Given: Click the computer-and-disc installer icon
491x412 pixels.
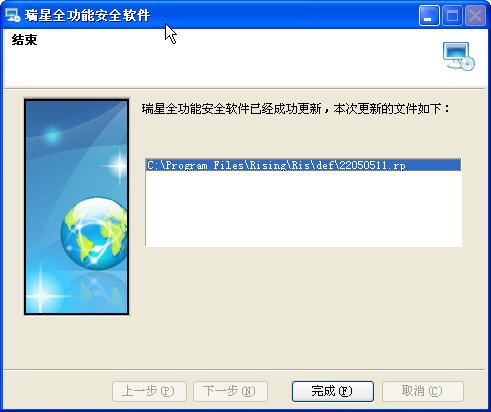Looking at the screenshot, I should click(x=459, y=56).
